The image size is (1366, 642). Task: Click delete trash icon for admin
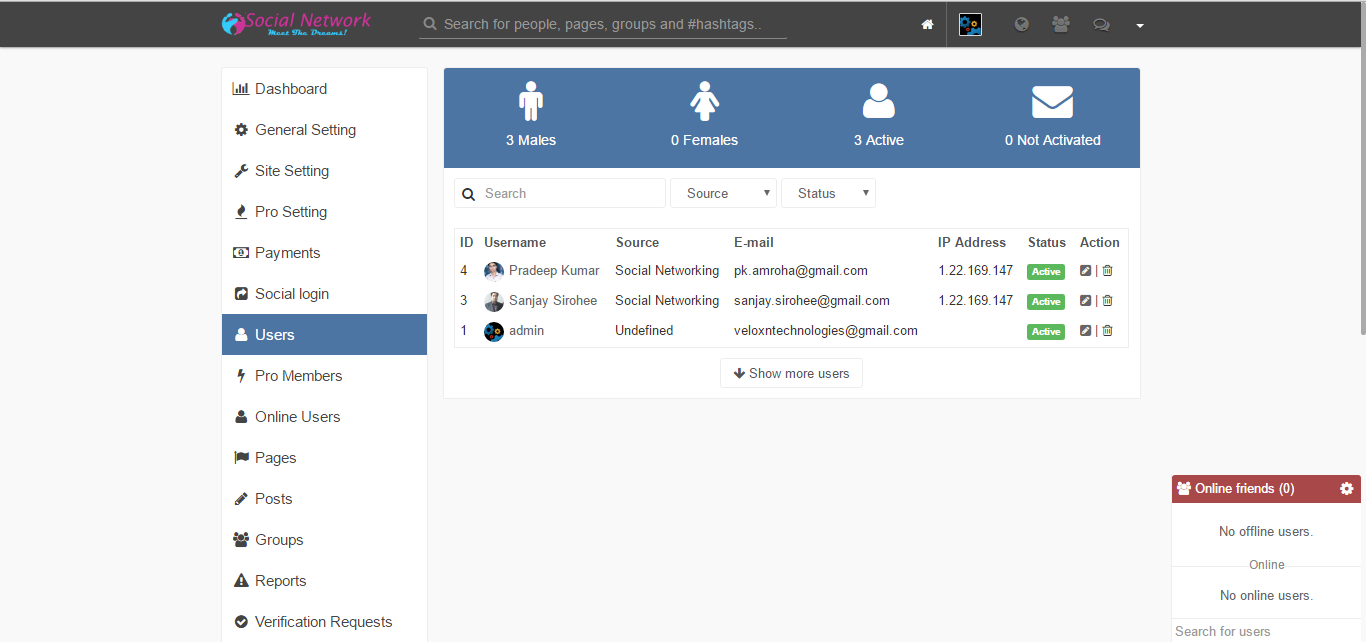[x=1107, y=331]
